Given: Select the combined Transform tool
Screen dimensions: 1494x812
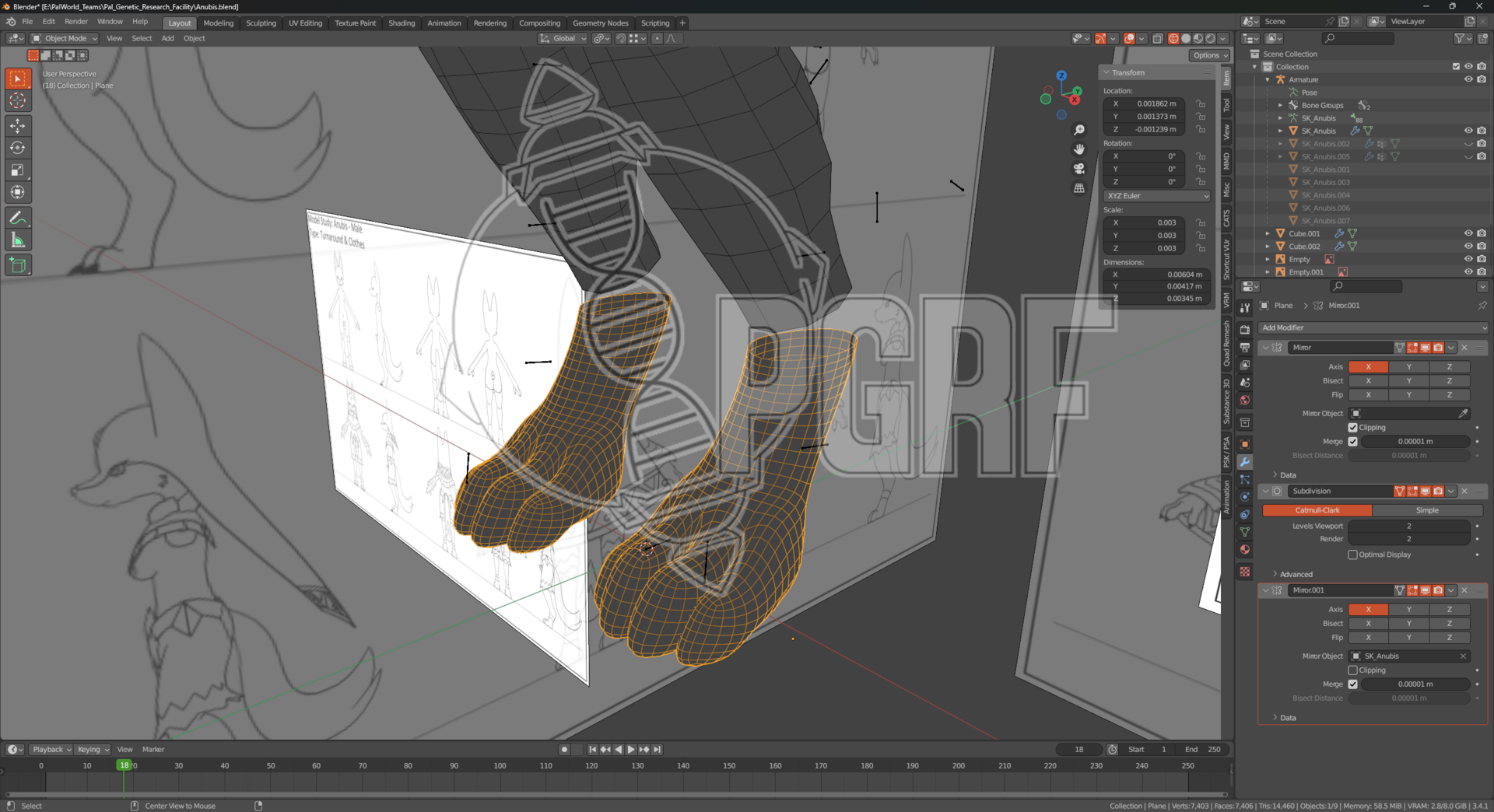Looking at the screenshot, I should 18,192.
